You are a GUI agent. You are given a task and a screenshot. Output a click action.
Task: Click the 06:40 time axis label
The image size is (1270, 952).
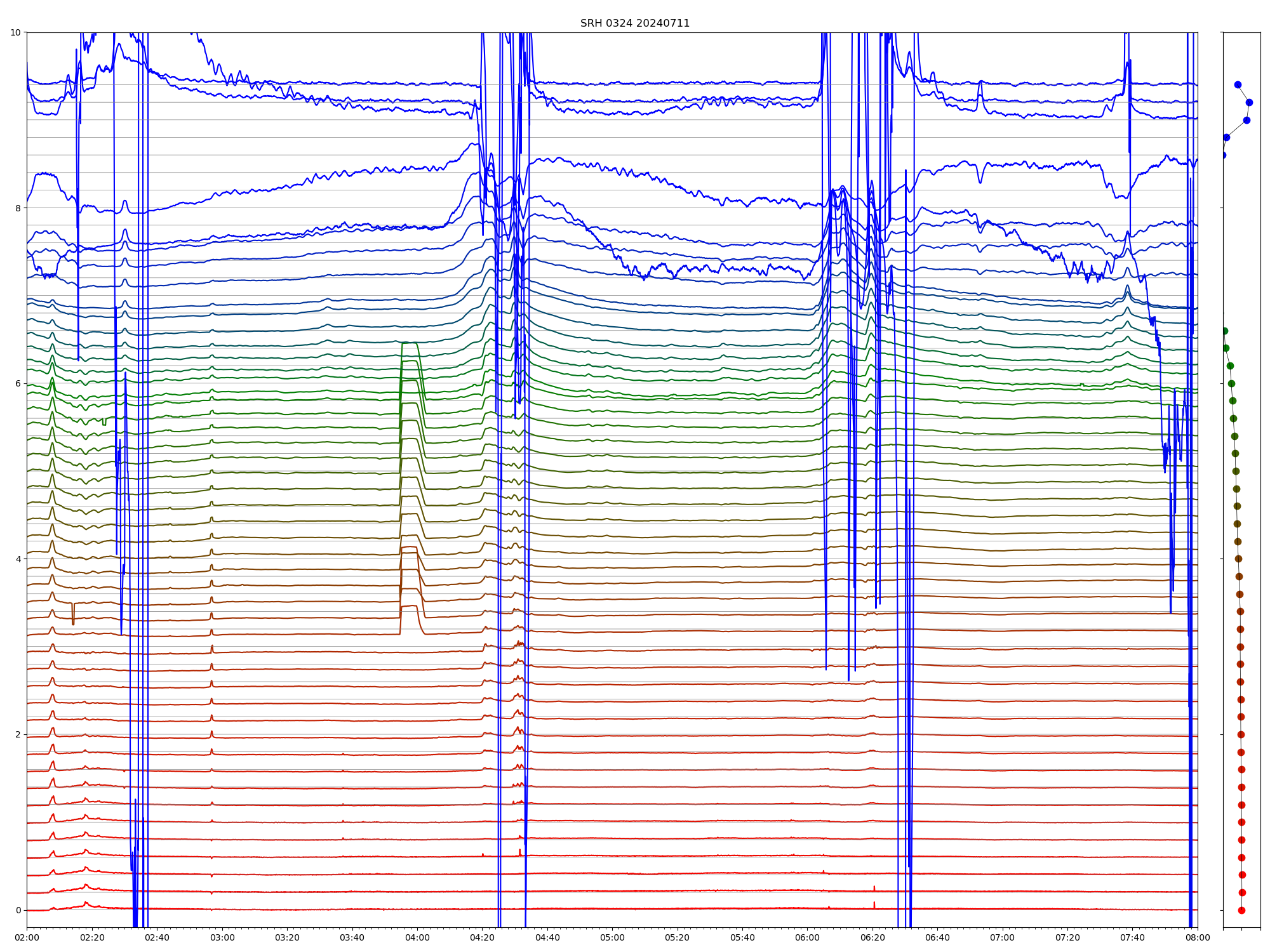pyautogui.click(x=937, y=937)
